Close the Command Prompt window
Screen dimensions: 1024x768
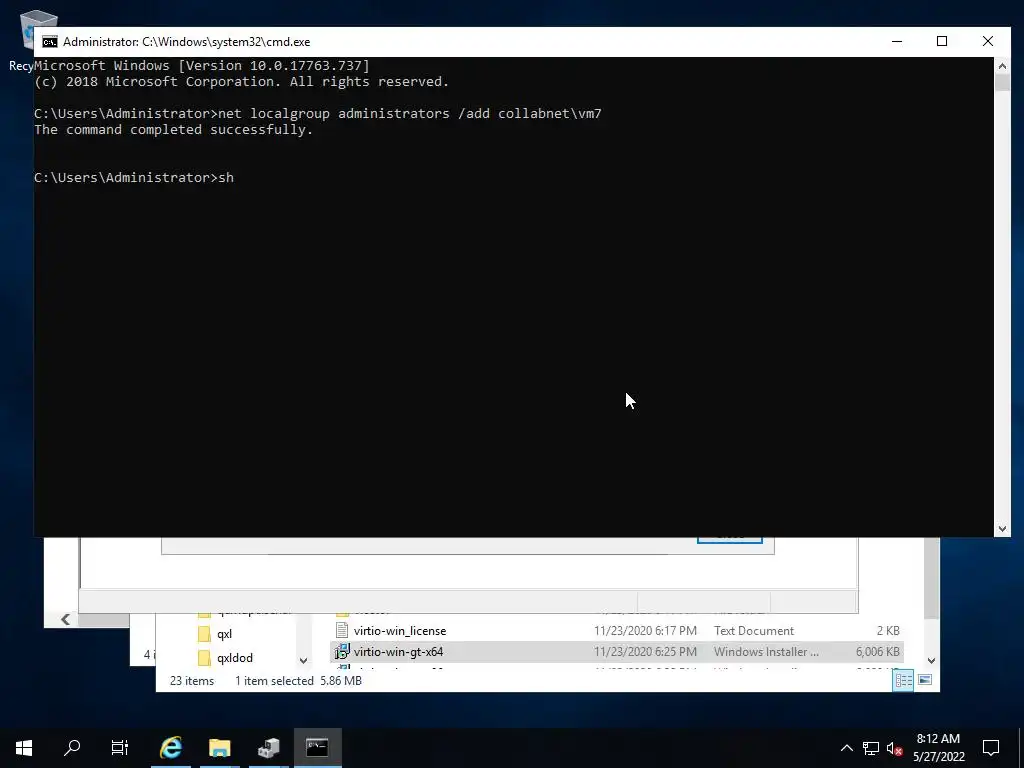click(987, 41)
